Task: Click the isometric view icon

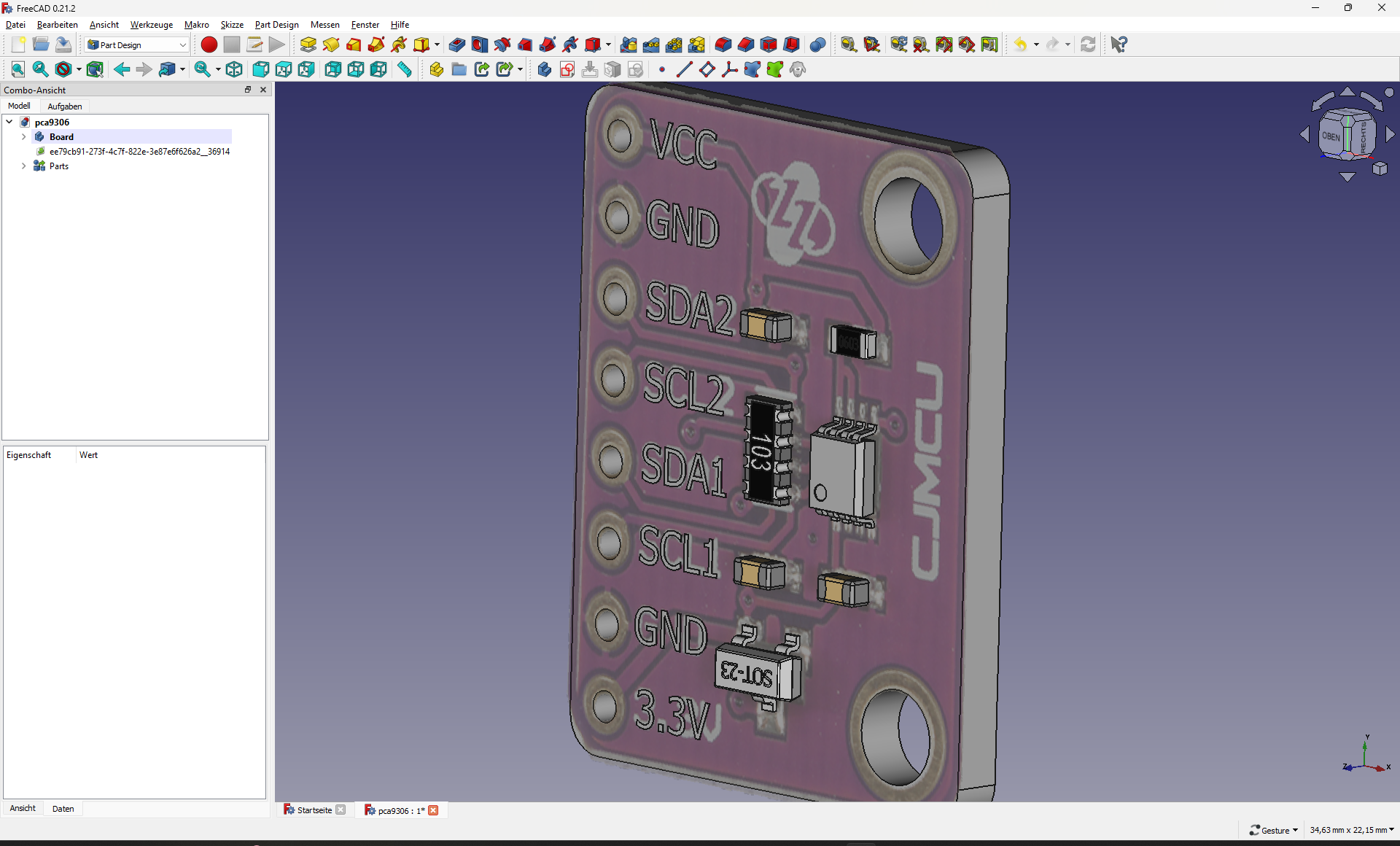Action: tap(234, 69)
